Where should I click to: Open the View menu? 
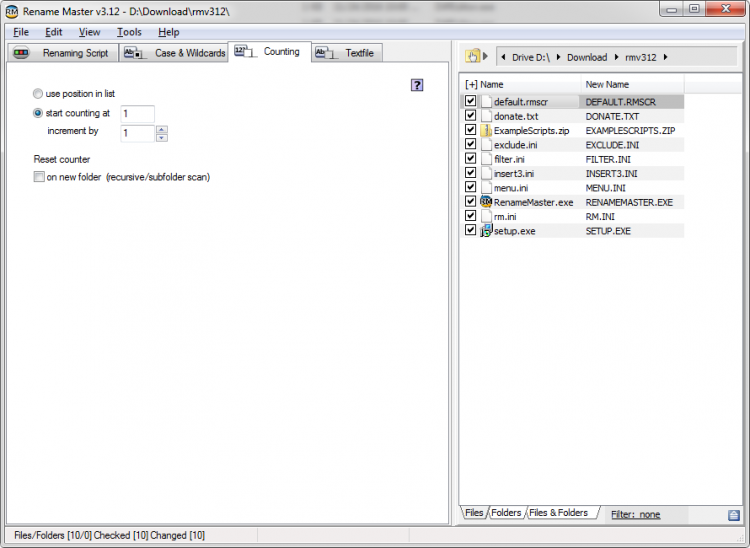(89, 32)
